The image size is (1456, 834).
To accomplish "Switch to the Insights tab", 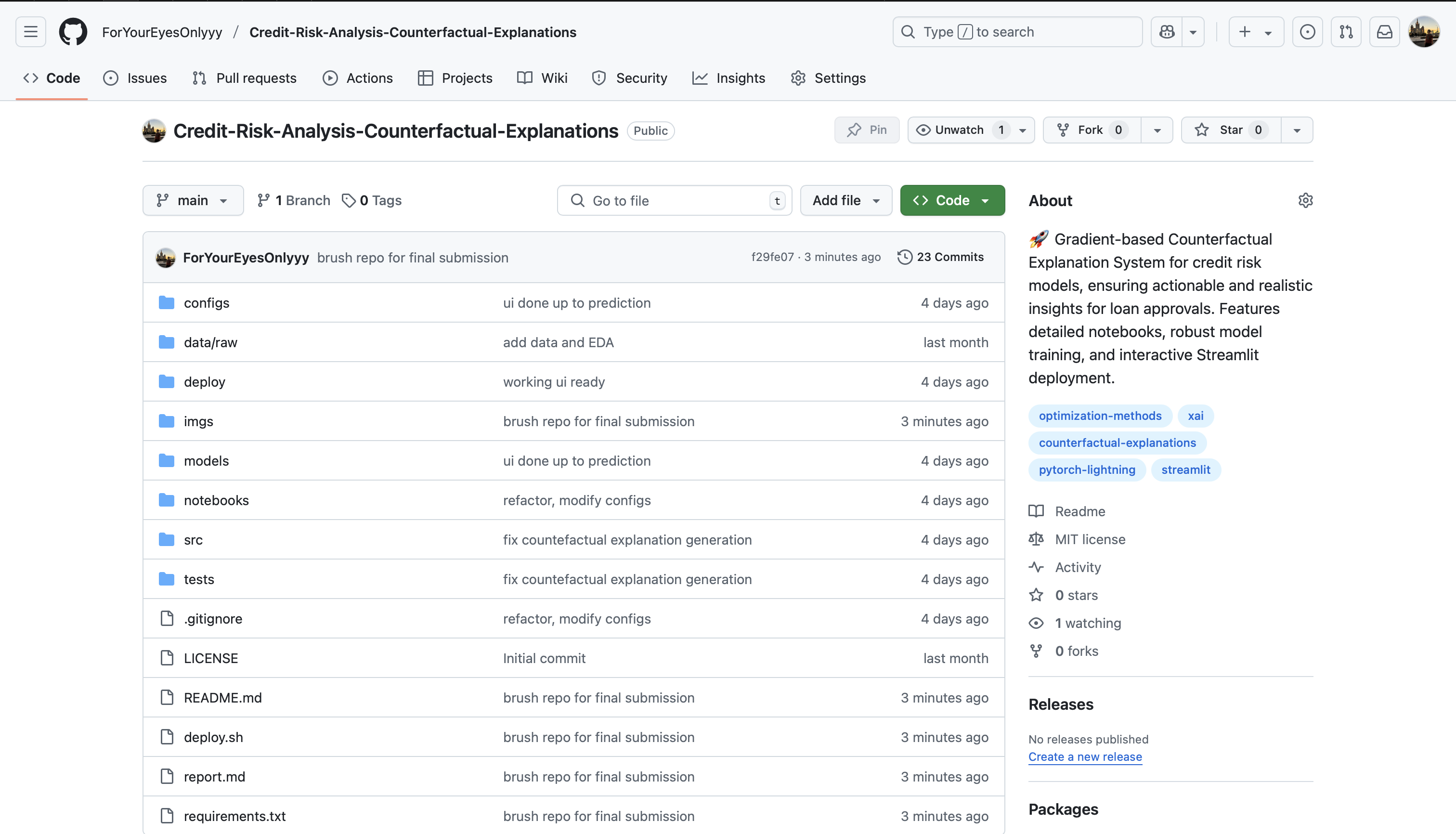I will 728,78.
